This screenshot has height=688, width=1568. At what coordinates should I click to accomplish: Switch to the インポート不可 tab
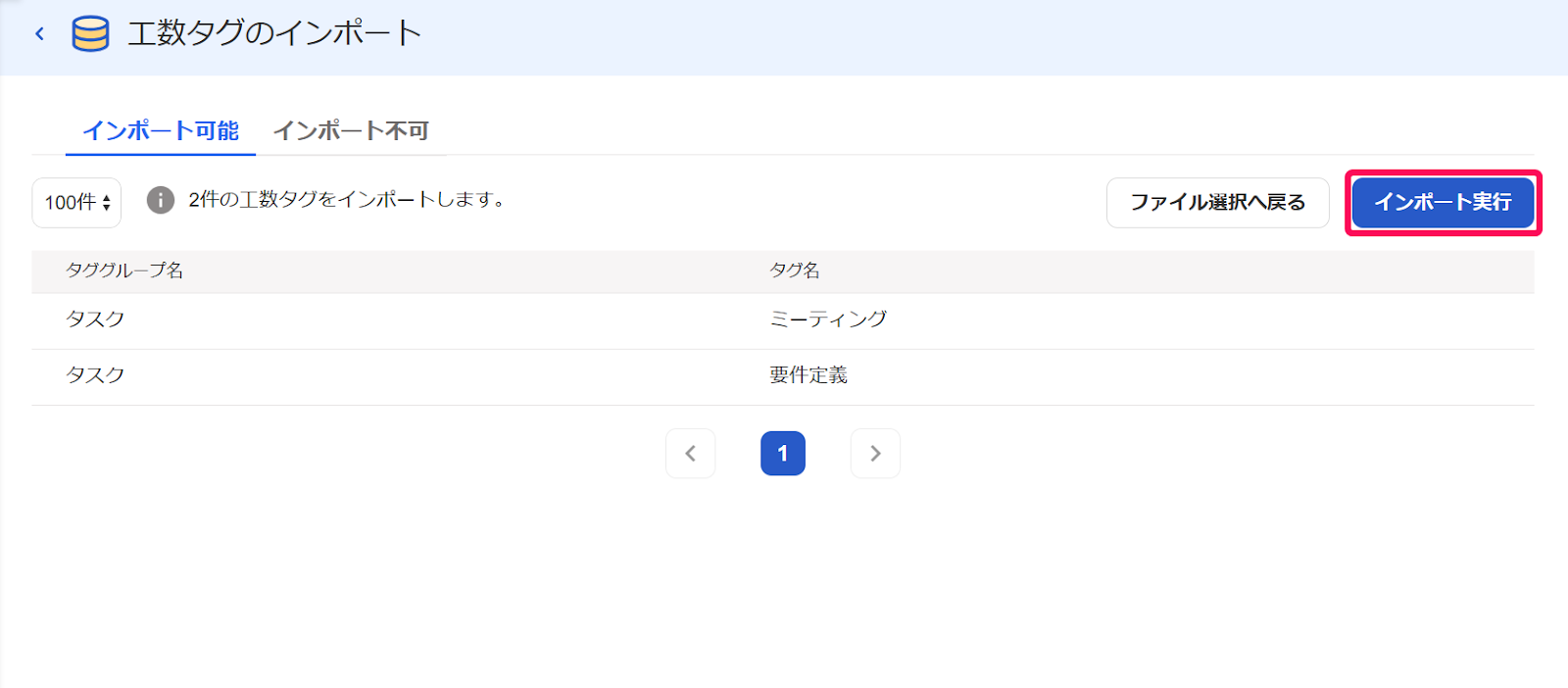353,130
